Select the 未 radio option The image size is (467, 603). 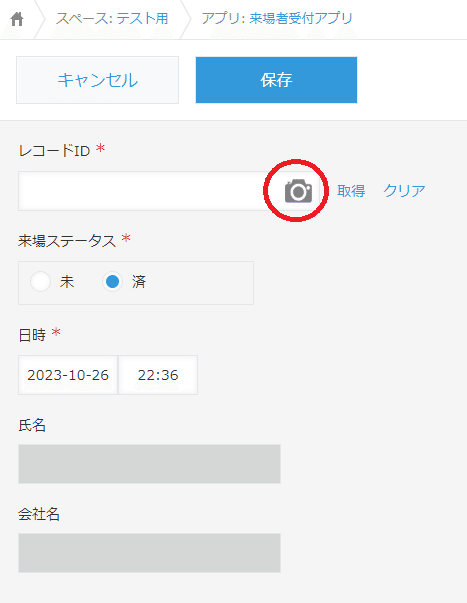(x=40, y=282)
